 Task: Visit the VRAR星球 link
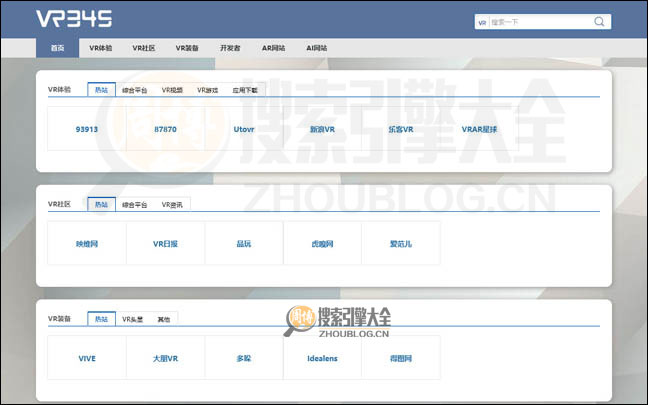pyautogui.click(x=479, y=129)
